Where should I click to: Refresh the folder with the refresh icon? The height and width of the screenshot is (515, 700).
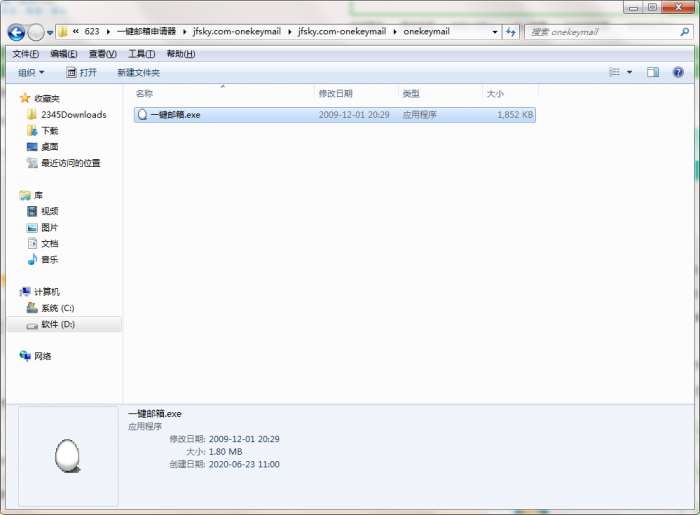(511, 32)
